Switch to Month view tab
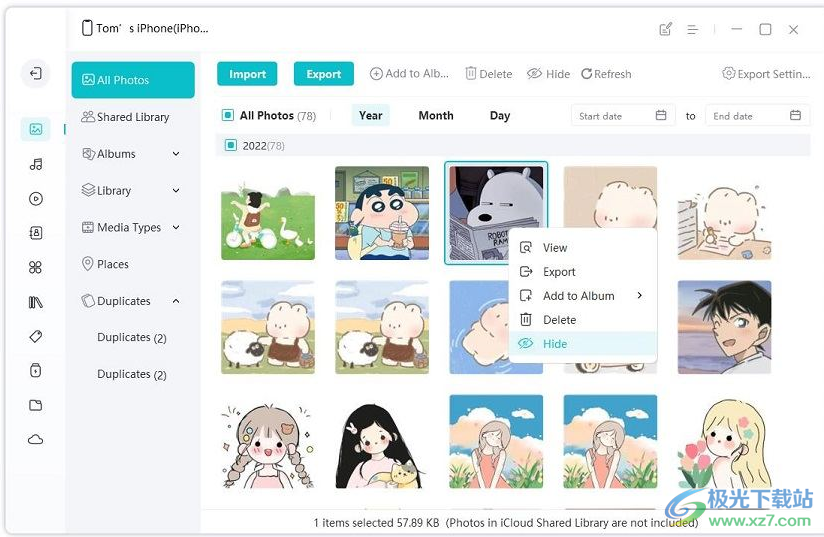 [x=436, y=115]
